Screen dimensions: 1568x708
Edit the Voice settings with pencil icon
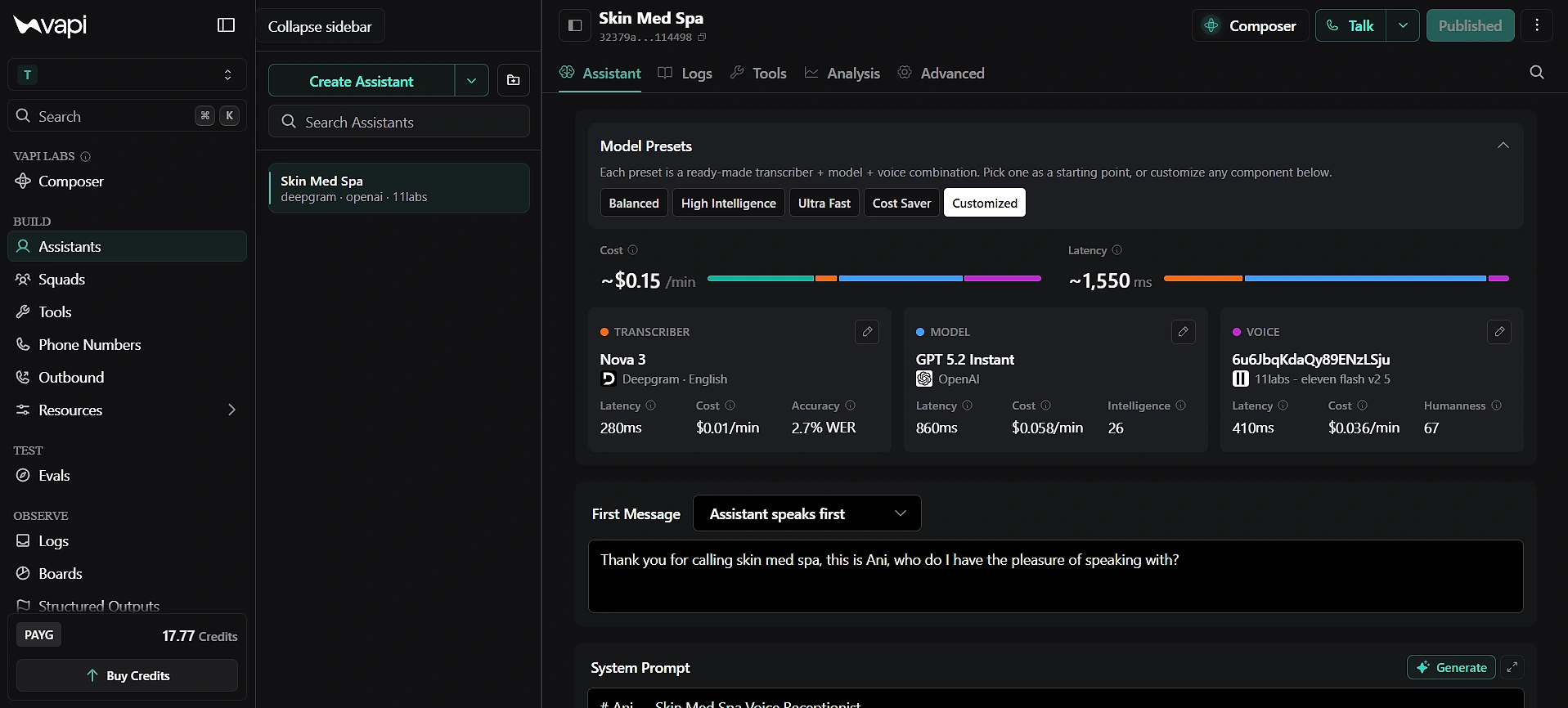click(1499, 332)
